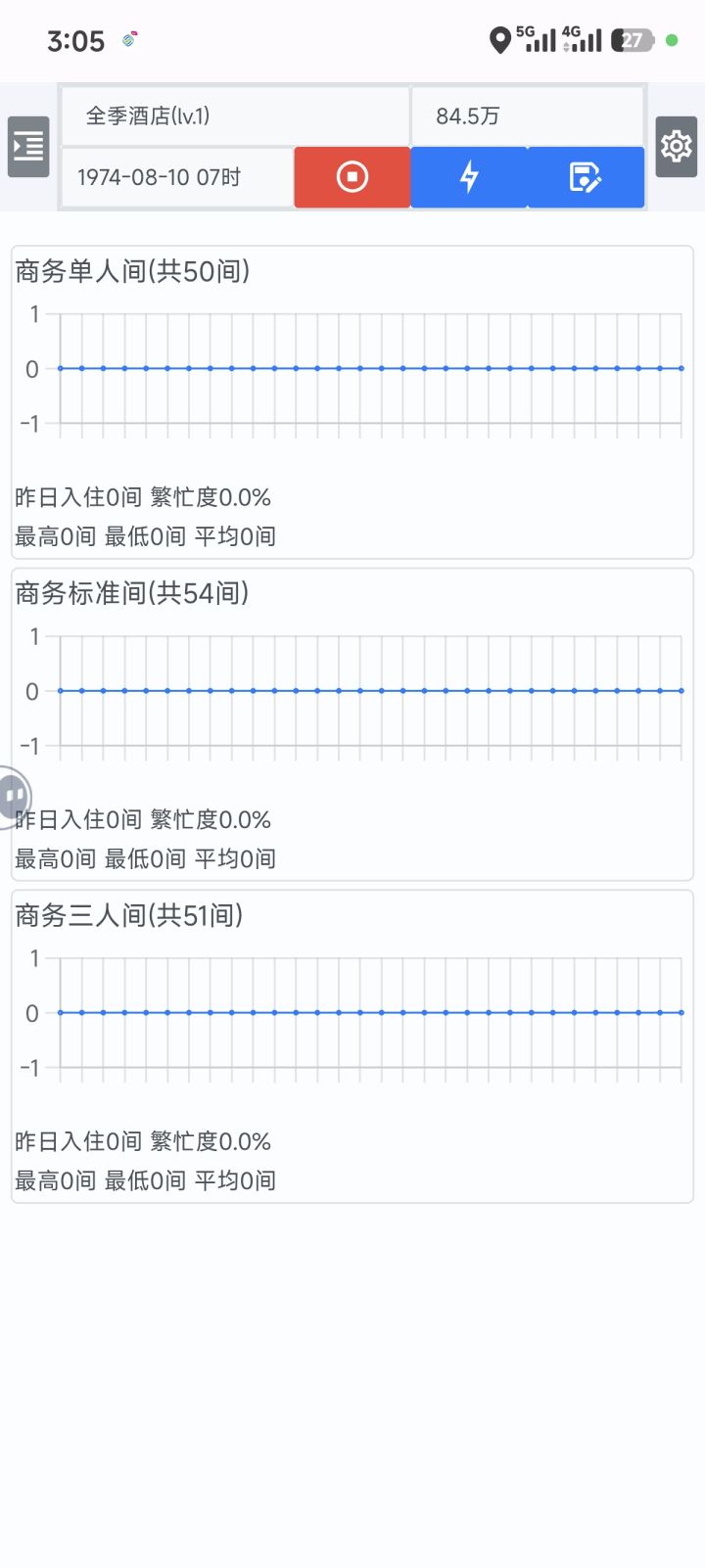Open the 商务单人间(共50间) card title
This screenshot has height=1568, width=705.
132,271
